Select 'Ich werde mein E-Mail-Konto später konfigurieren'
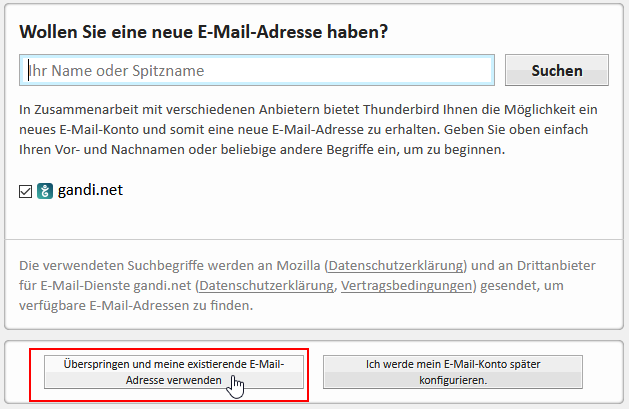Image resolution: width=629 pixels, height=409 pixels. tap(453, 372)
